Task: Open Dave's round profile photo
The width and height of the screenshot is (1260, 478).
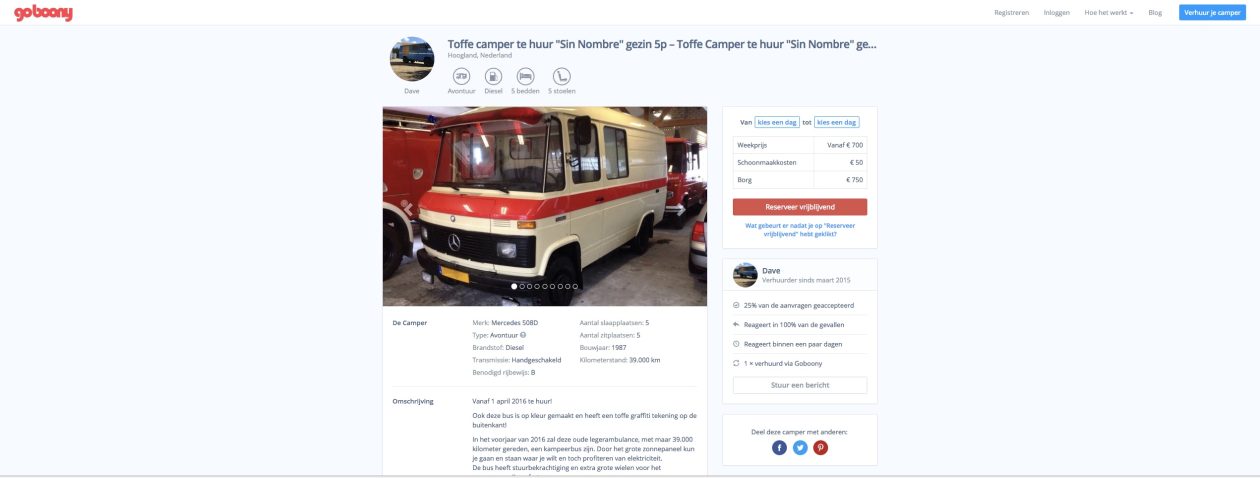Action: (x=412, y=59)
